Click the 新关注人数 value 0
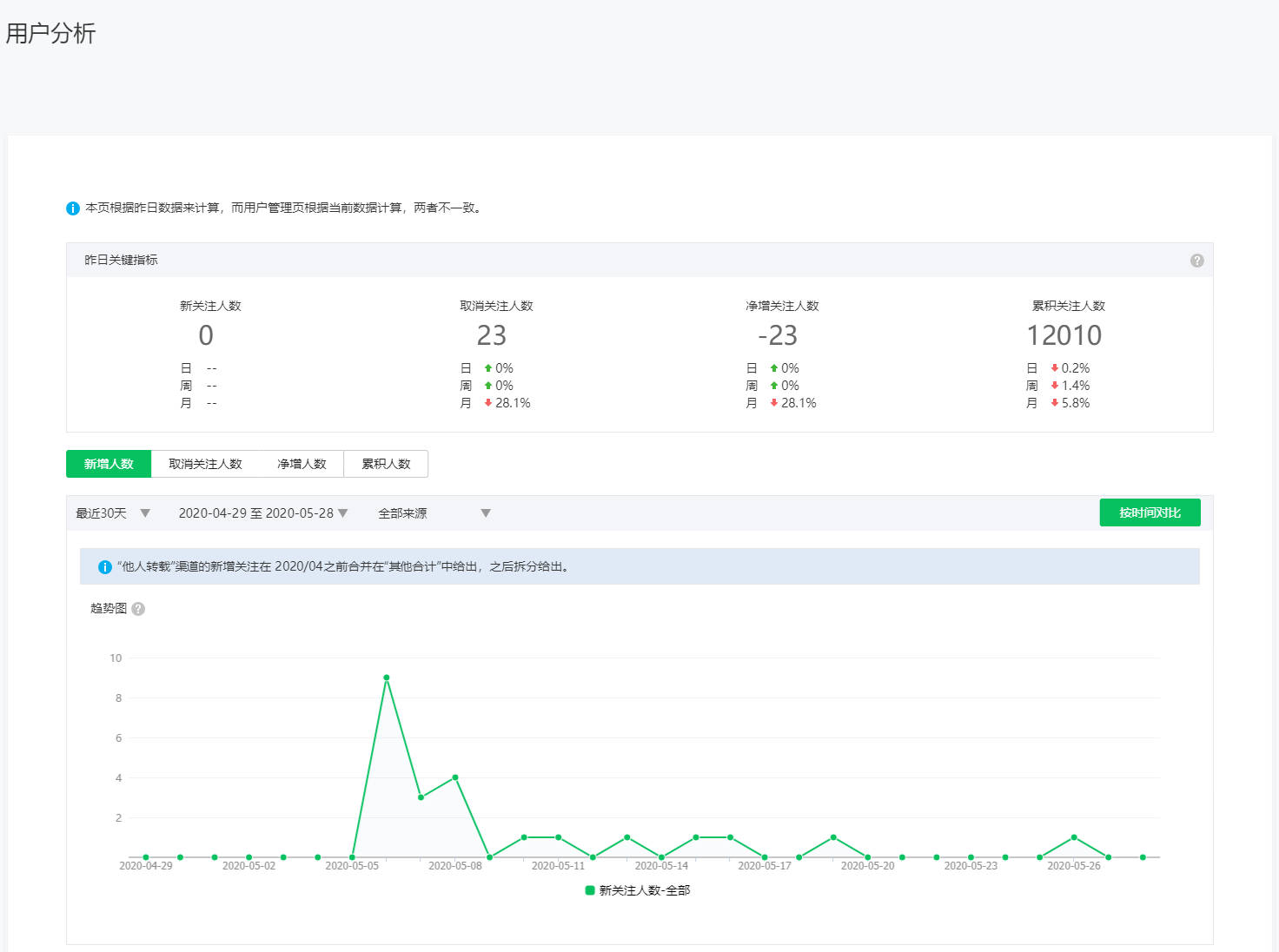Viewport: 1279px width, 952px height. click(206, 335)
